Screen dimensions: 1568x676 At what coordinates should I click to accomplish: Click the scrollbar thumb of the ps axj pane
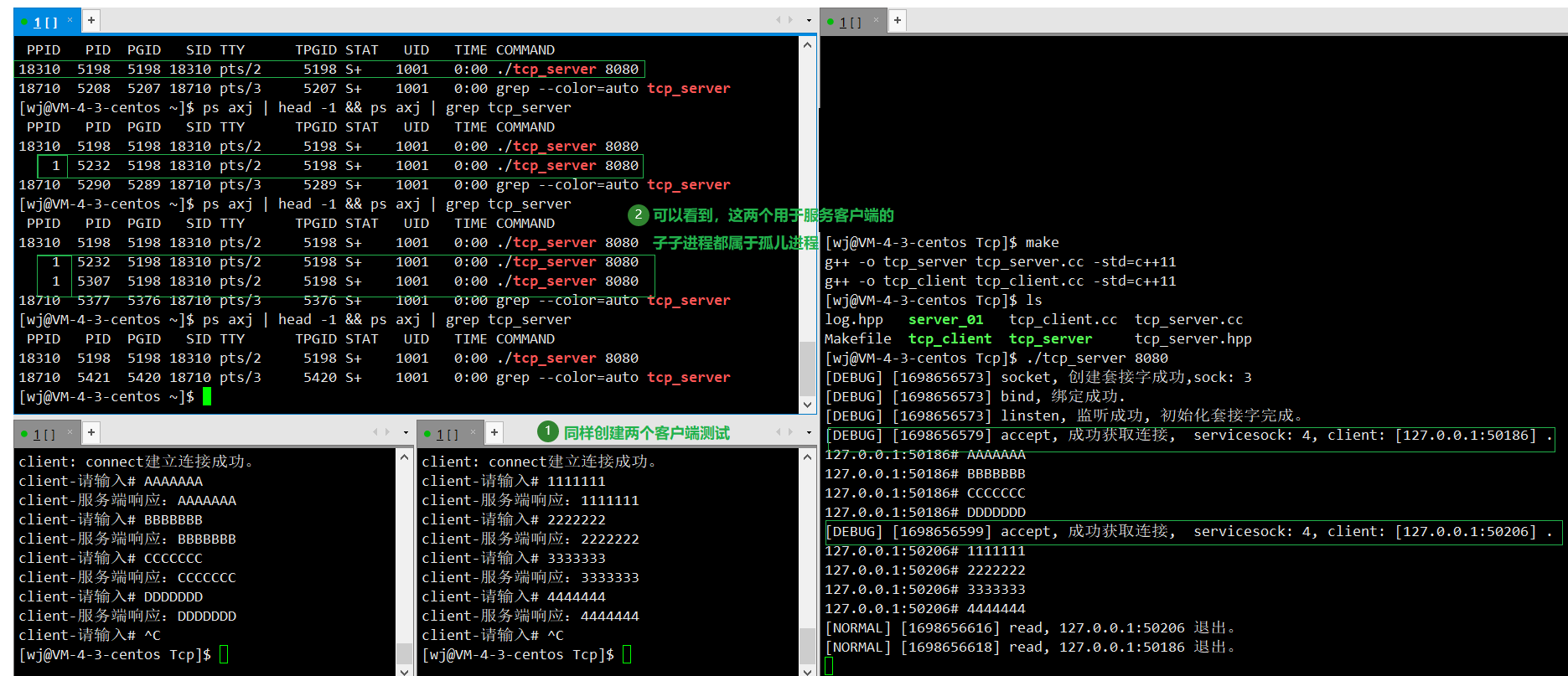click(808, 368)
